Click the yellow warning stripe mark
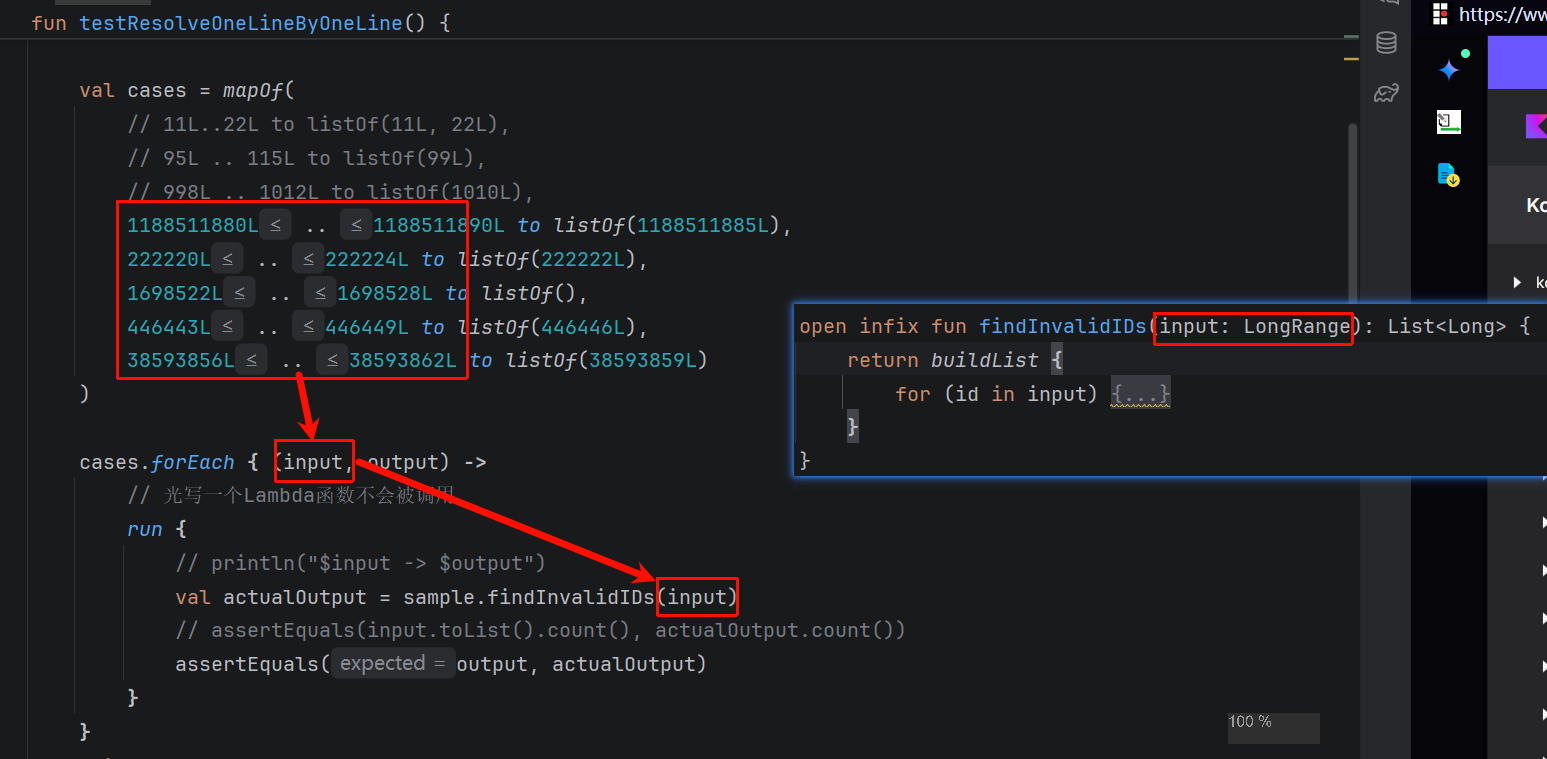1547x759 pixels. tap(1352, 59)
